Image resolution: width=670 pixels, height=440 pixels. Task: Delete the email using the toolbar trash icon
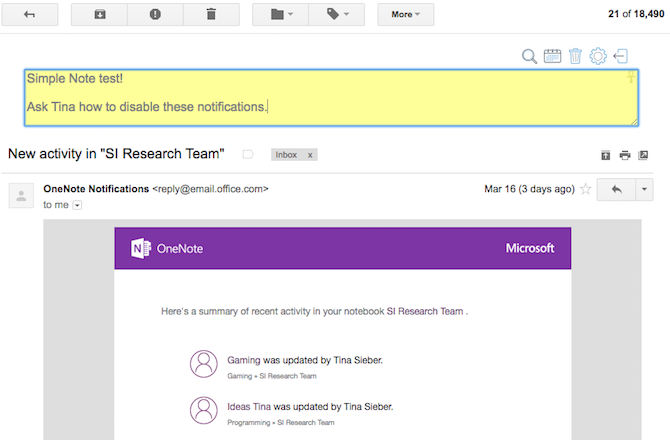[210, 15]
